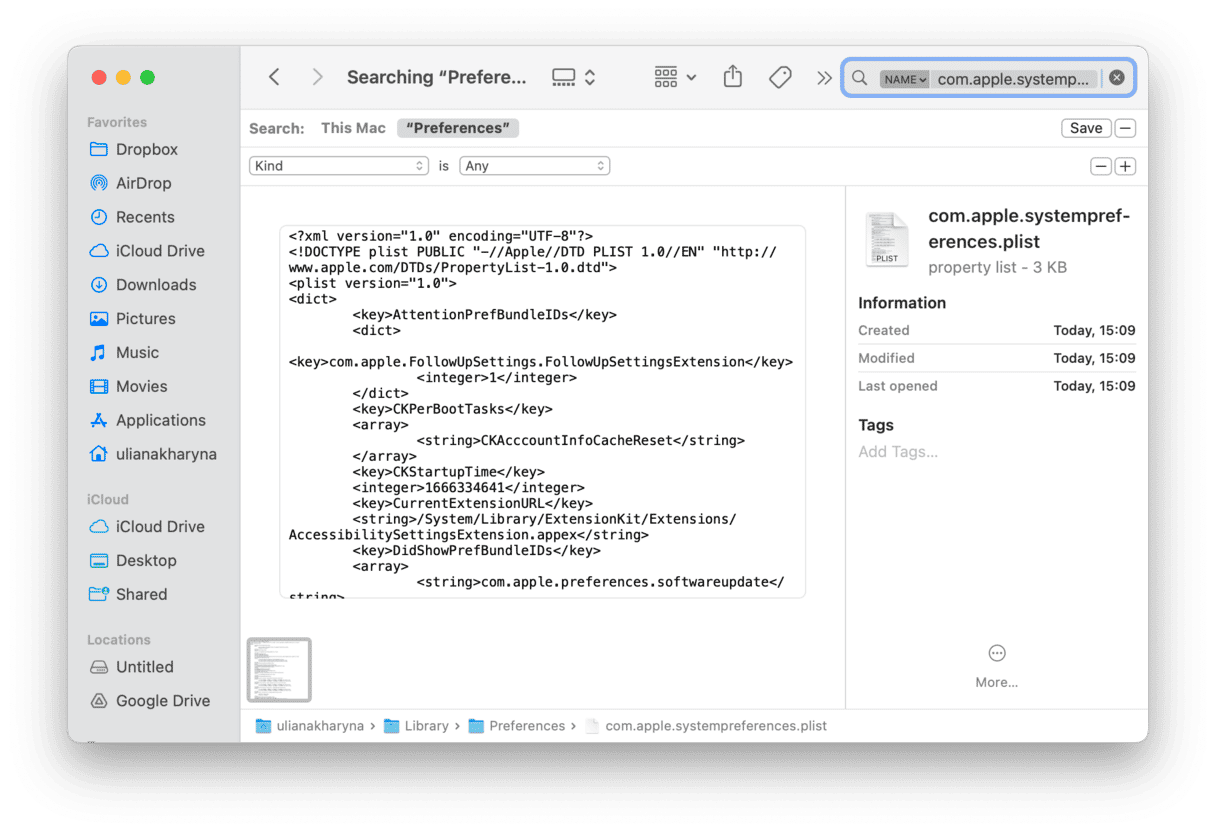Open the NAME search token dropdown

tap(904, 79)
